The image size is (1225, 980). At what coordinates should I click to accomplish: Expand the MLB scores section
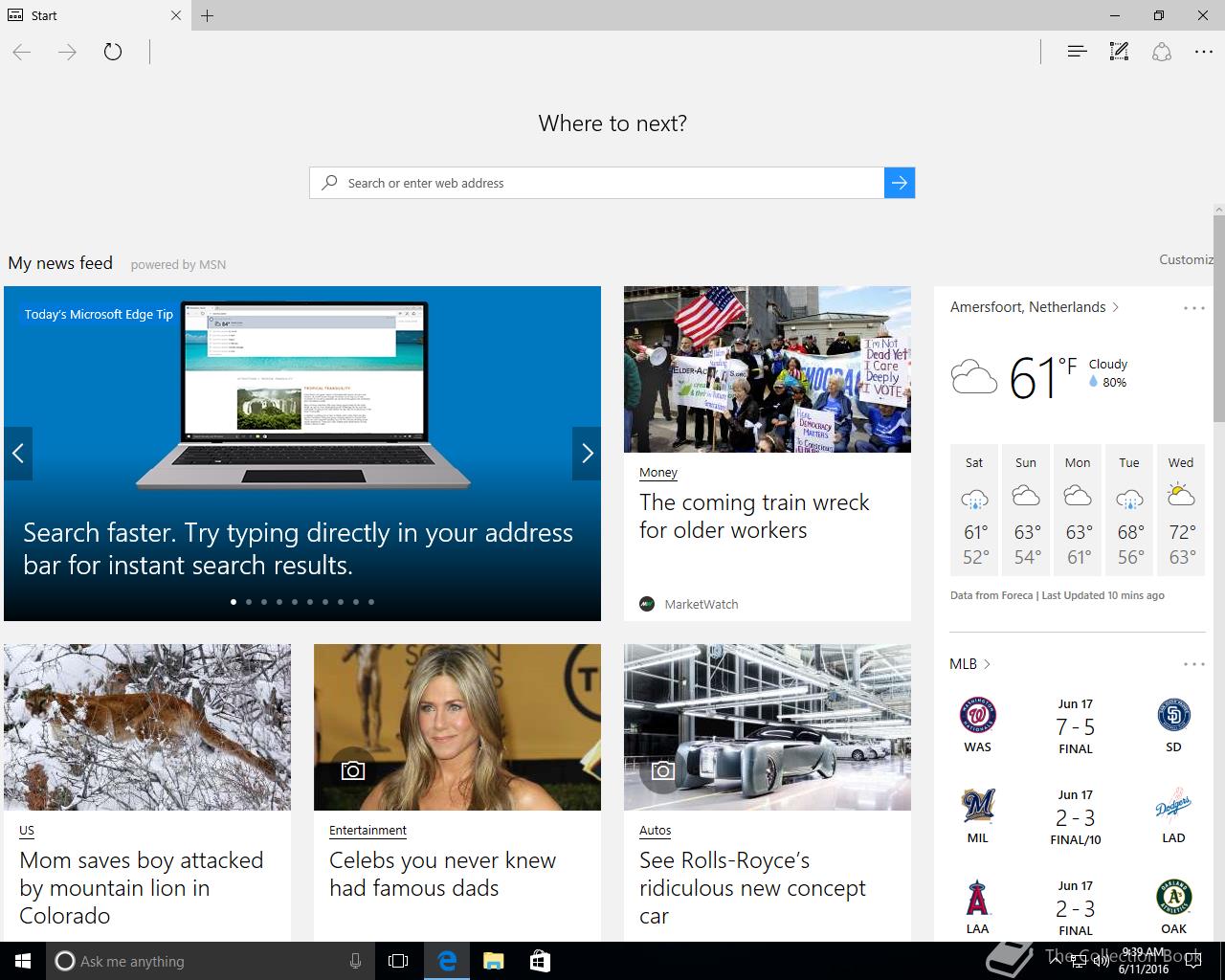point(969,664)
